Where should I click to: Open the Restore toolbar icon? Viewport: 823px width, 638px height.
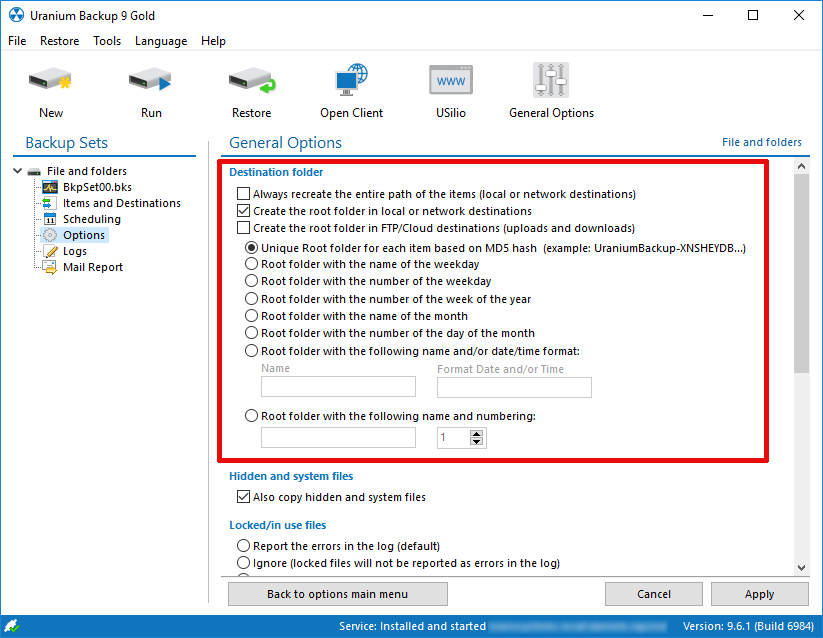(x=251, y=81)
